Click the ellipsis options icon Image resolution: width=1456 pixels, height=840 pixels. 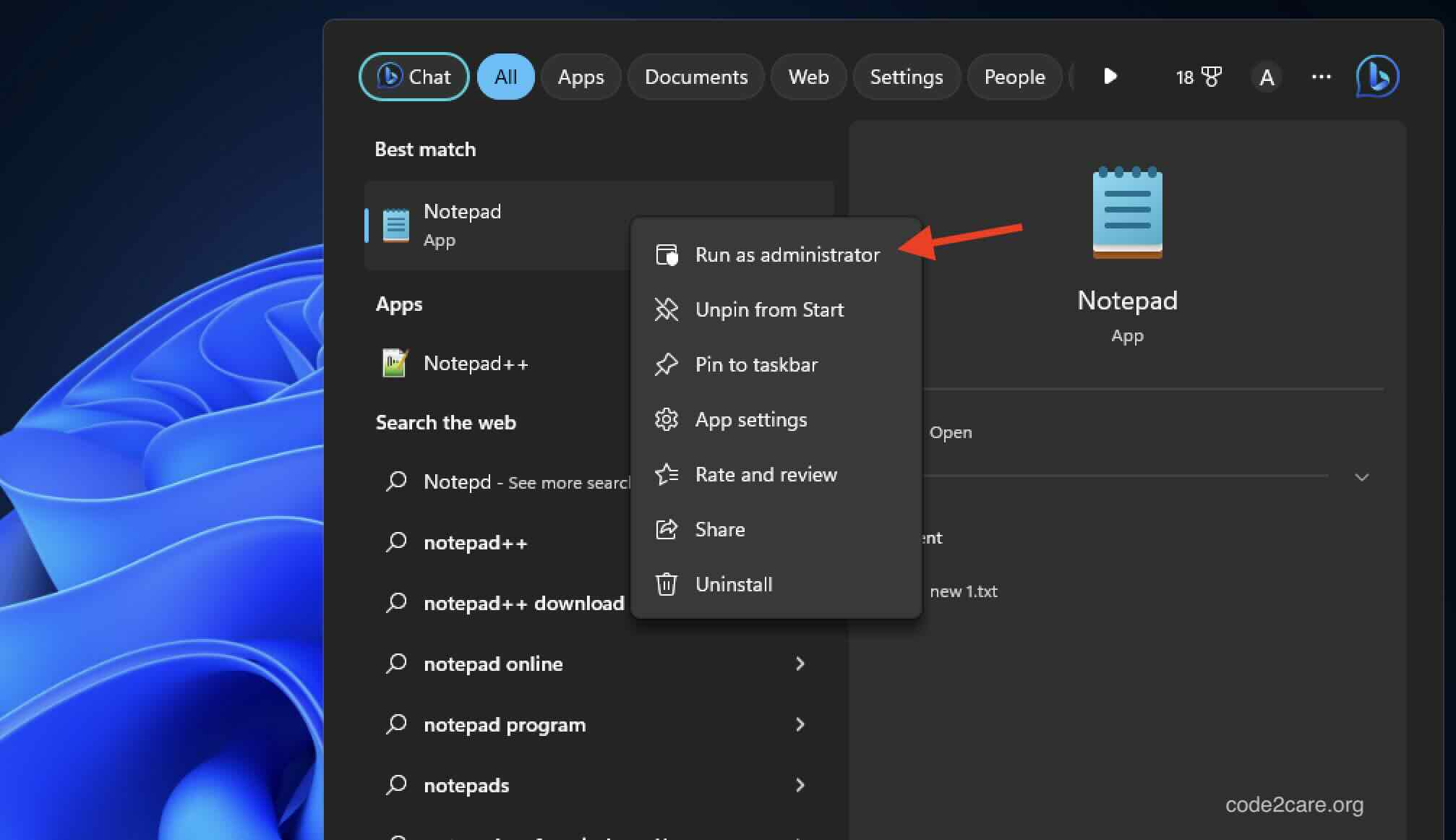[1321, 77]
